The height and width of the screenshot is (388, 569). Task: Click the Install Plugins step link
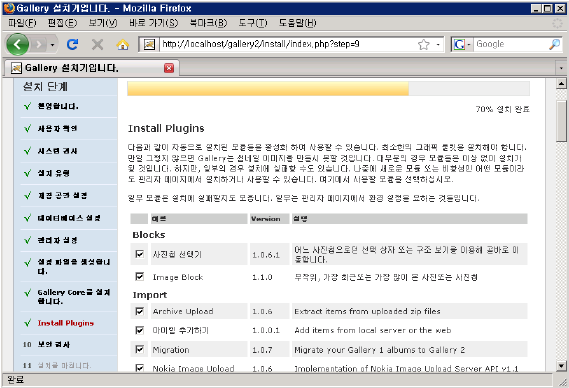coord(66,323)
